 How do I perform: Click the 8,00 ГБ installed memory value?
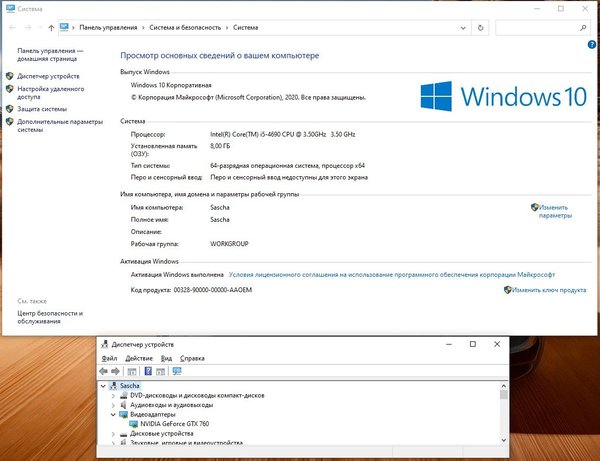tap(220, 146)
